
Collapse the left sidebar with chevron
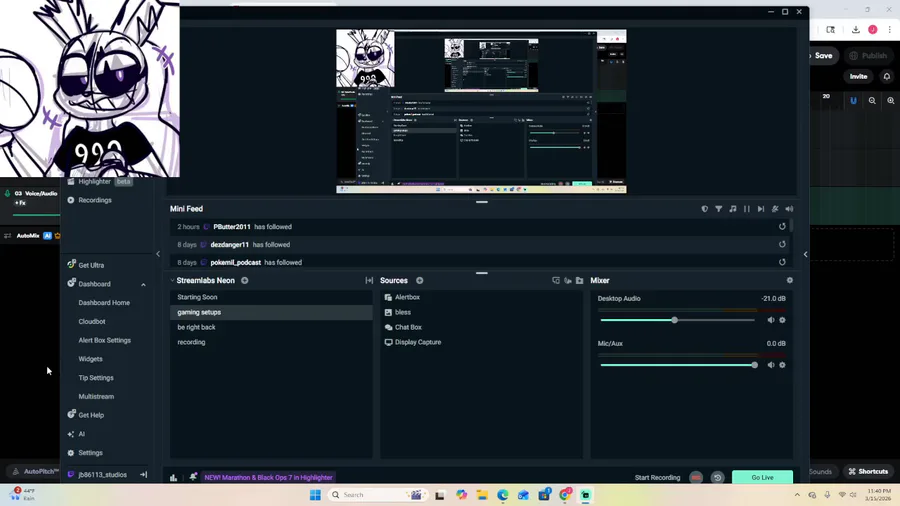158,254
